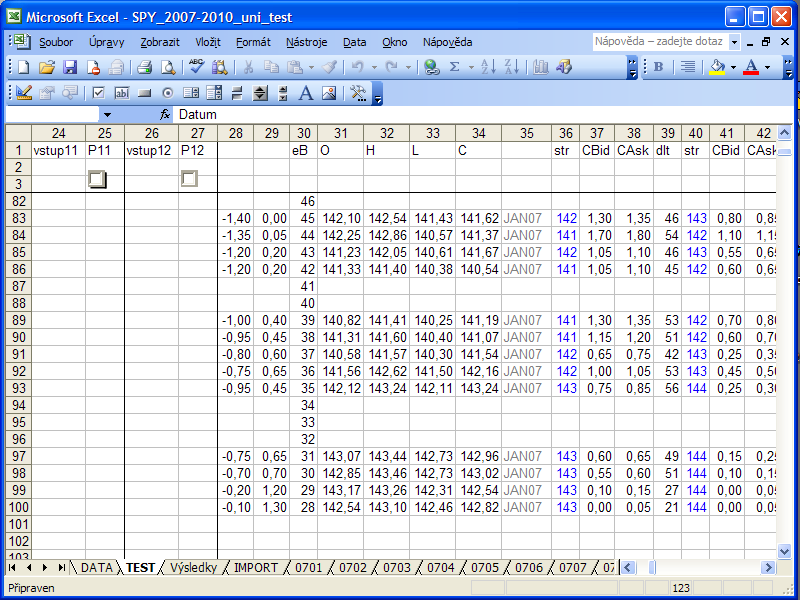Open the Nástroje menu
Screen dimensions: 800x600
pyautogui.click(x=307, y=42)
